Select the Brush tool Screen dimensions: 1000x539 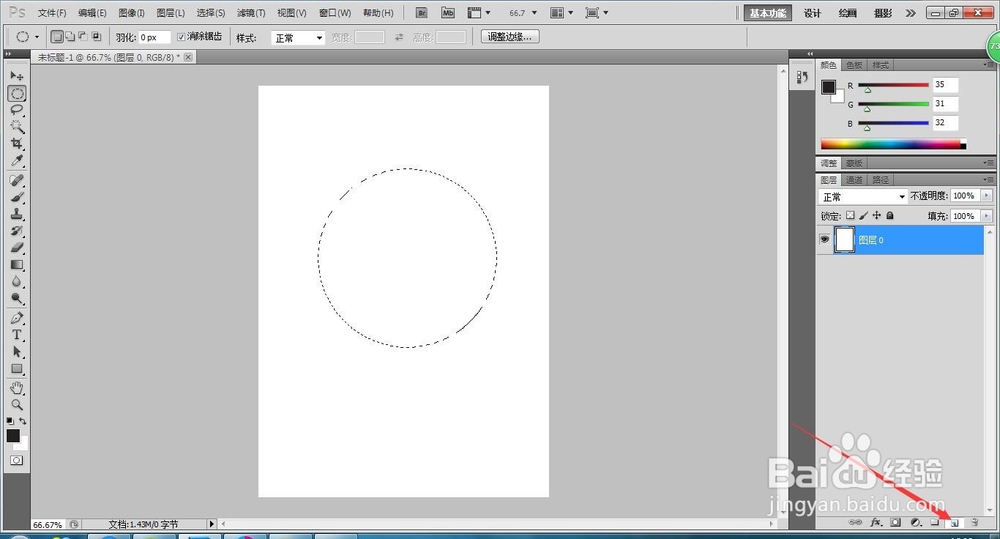(x=17, y=197)
